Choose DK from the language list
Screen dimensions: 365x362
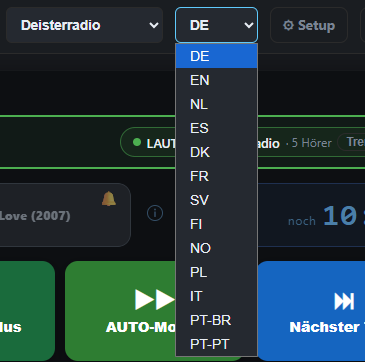click(216, 152)
